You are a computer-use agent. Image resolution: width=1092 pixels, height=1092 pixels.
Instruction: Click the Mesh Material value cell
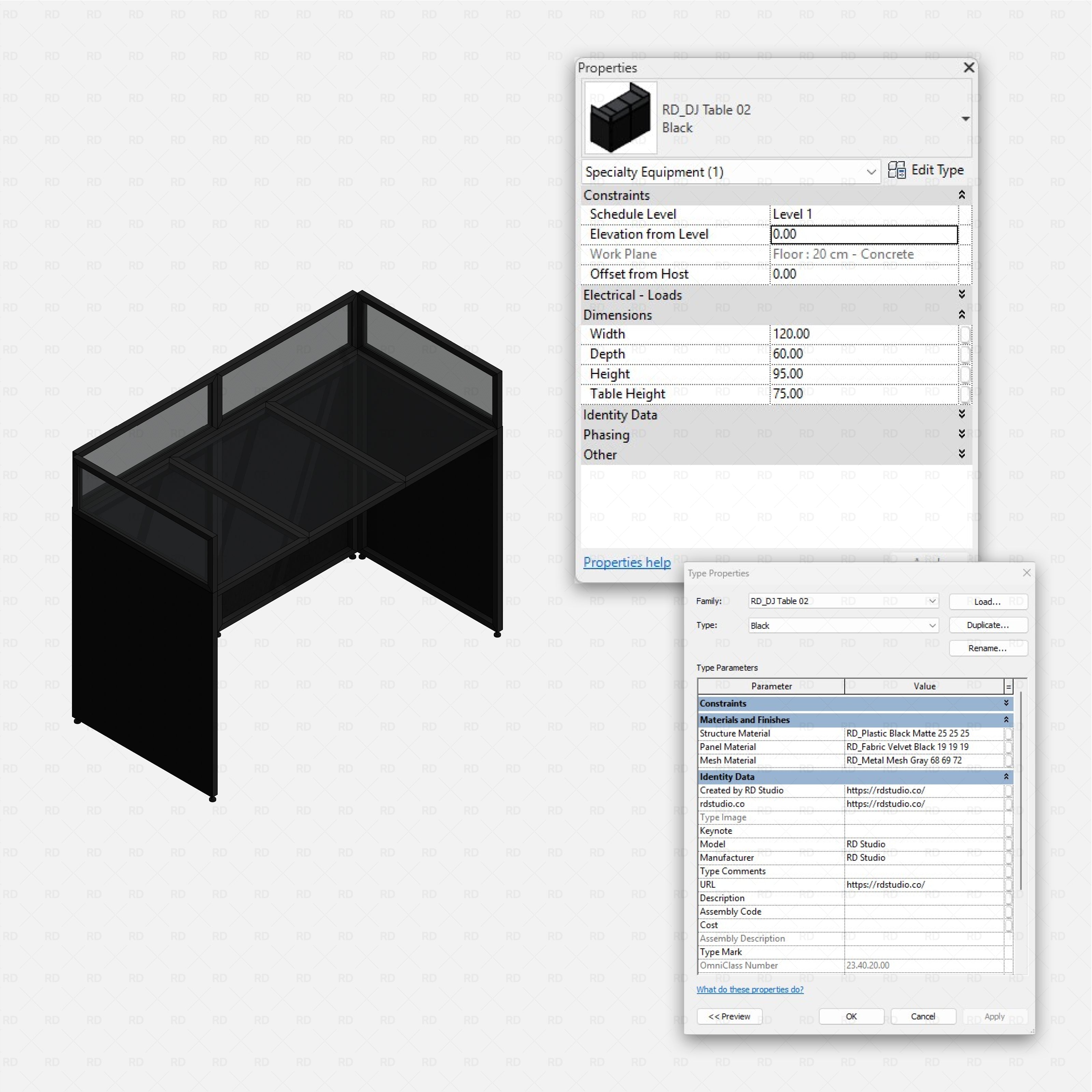click(x=924, y=760)
